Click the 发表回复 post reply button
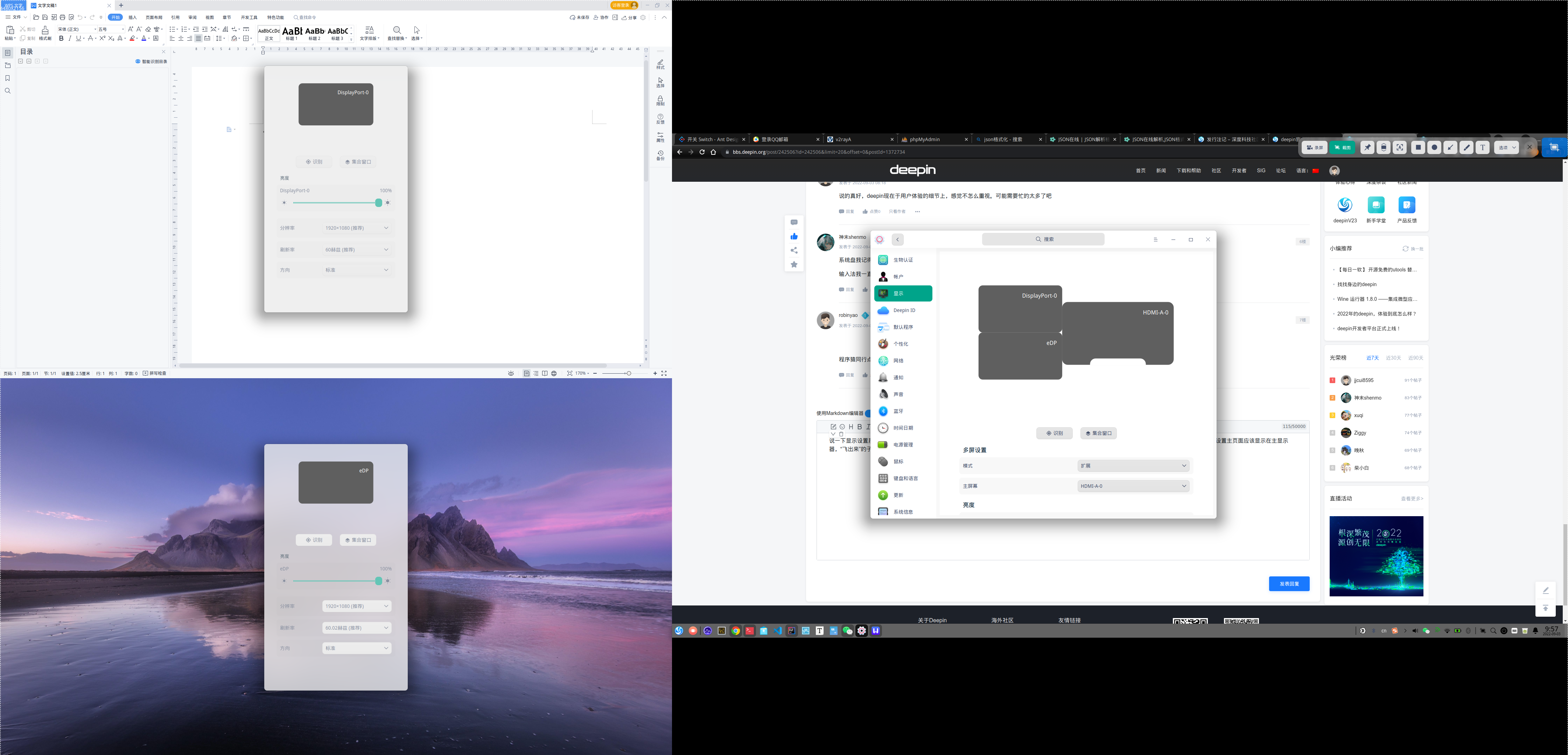The image size is (1568, 755). (x=1289, y=583)
